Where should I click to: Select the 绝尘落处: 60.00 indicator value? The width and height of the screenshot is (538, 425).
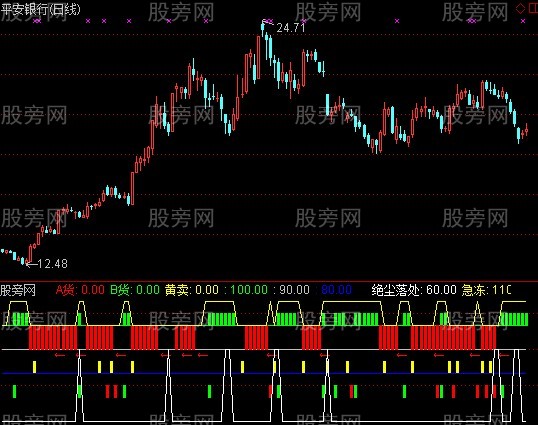(414, 290)
